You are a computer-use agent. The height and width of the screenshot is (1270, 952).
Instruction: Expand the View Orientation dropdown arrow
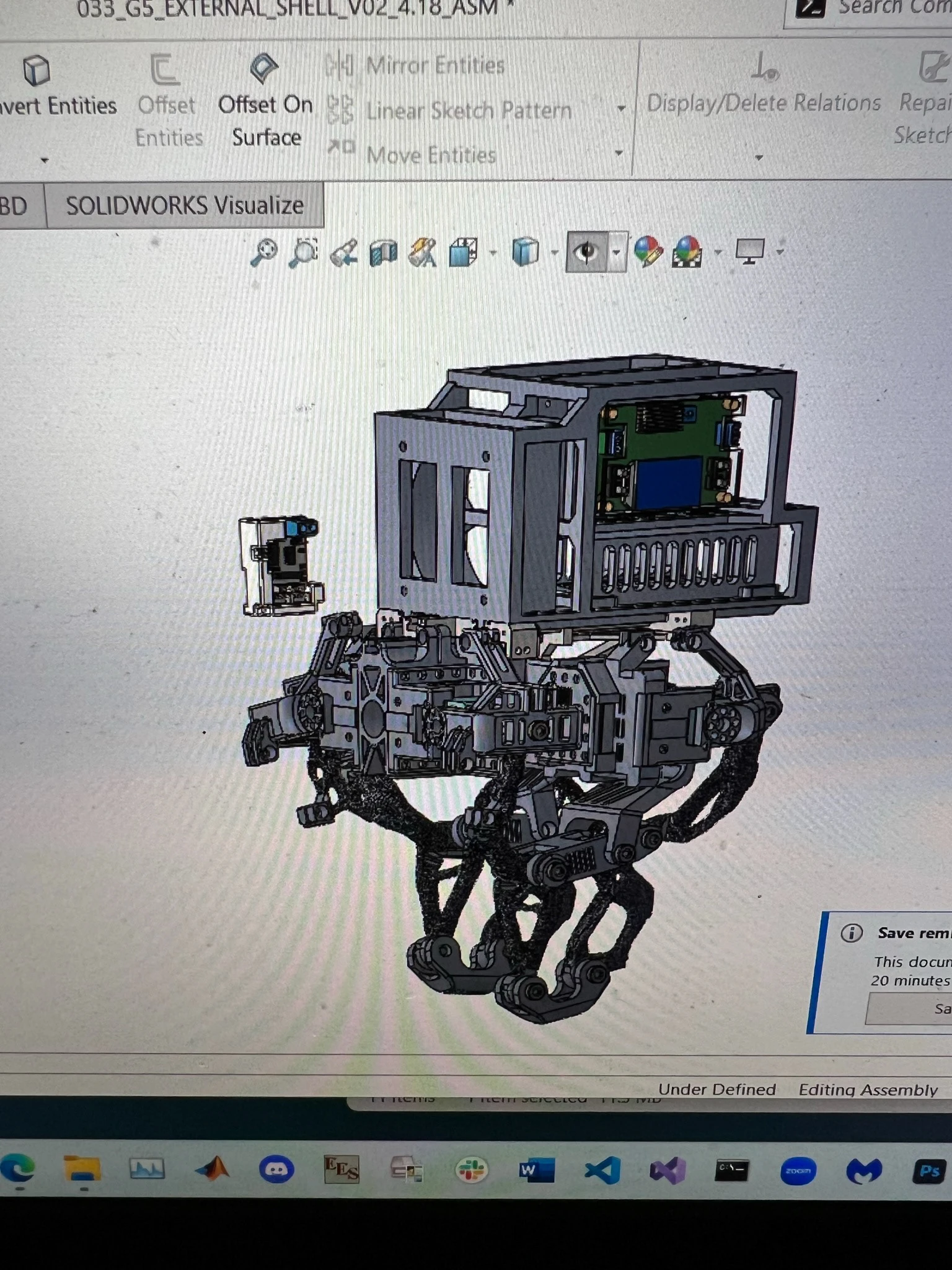coord(493,252)
